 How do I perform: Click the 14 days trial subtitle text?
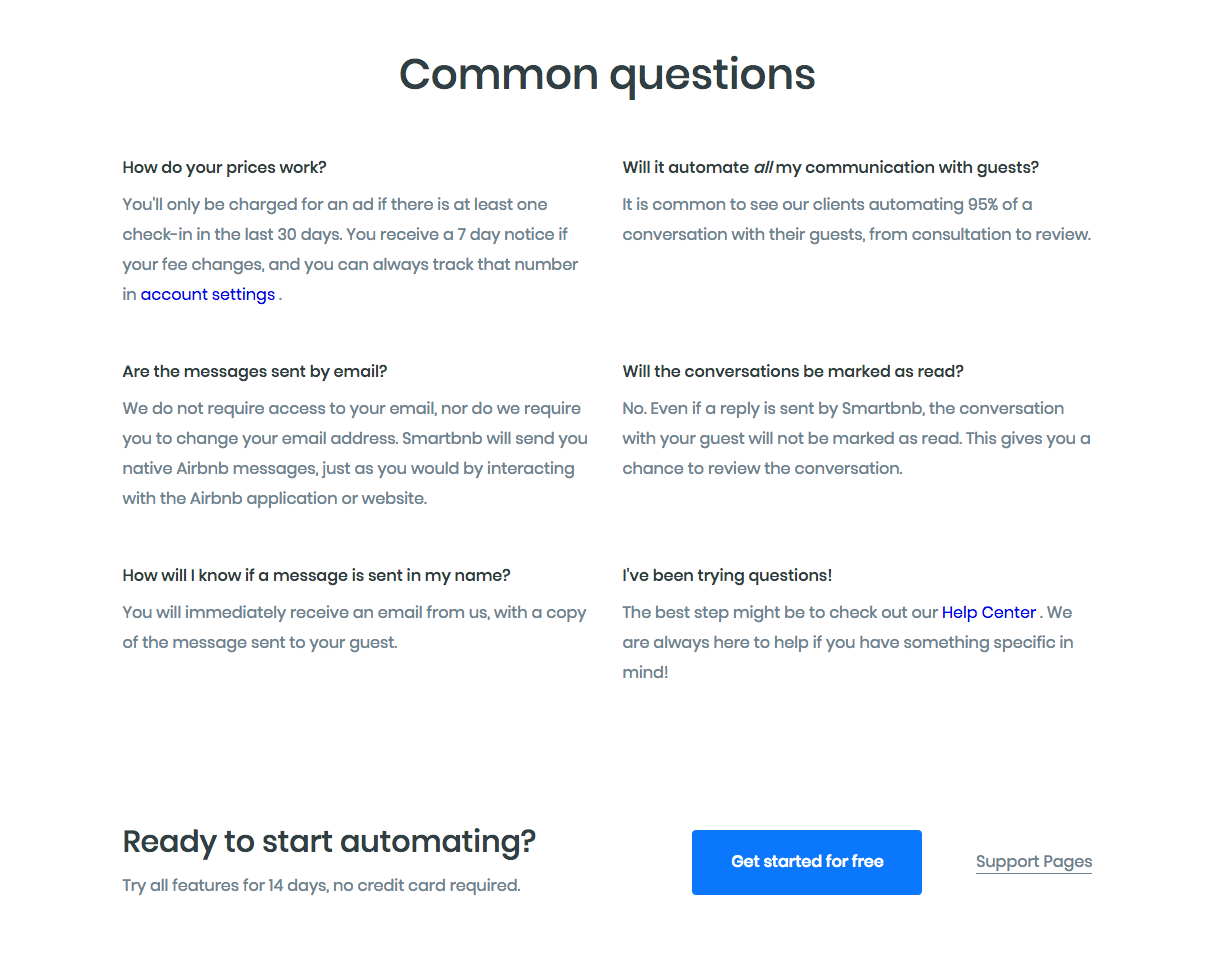321,885
